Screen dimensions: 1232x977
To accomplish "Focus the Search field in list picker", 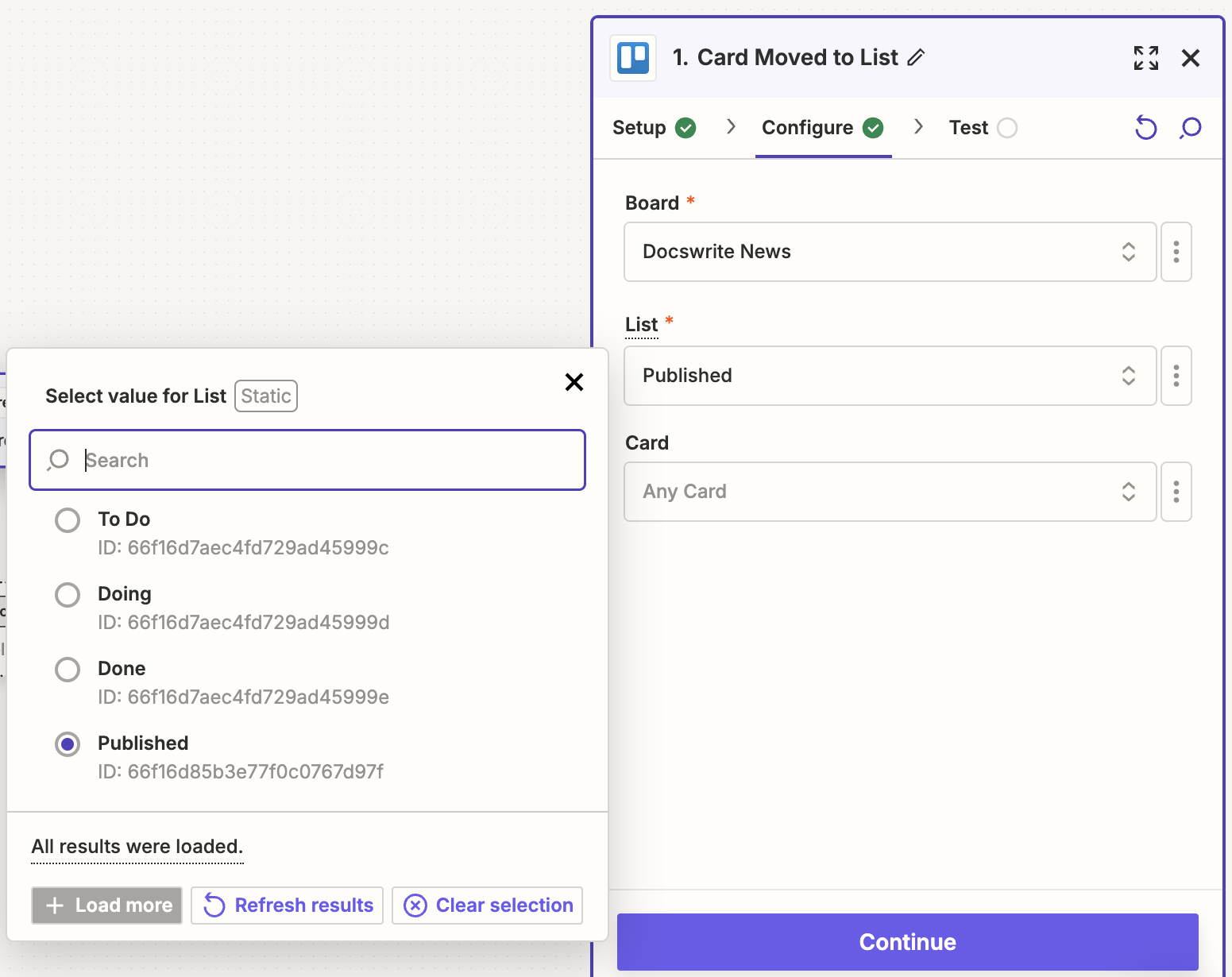I will click(x=318, y=460).
